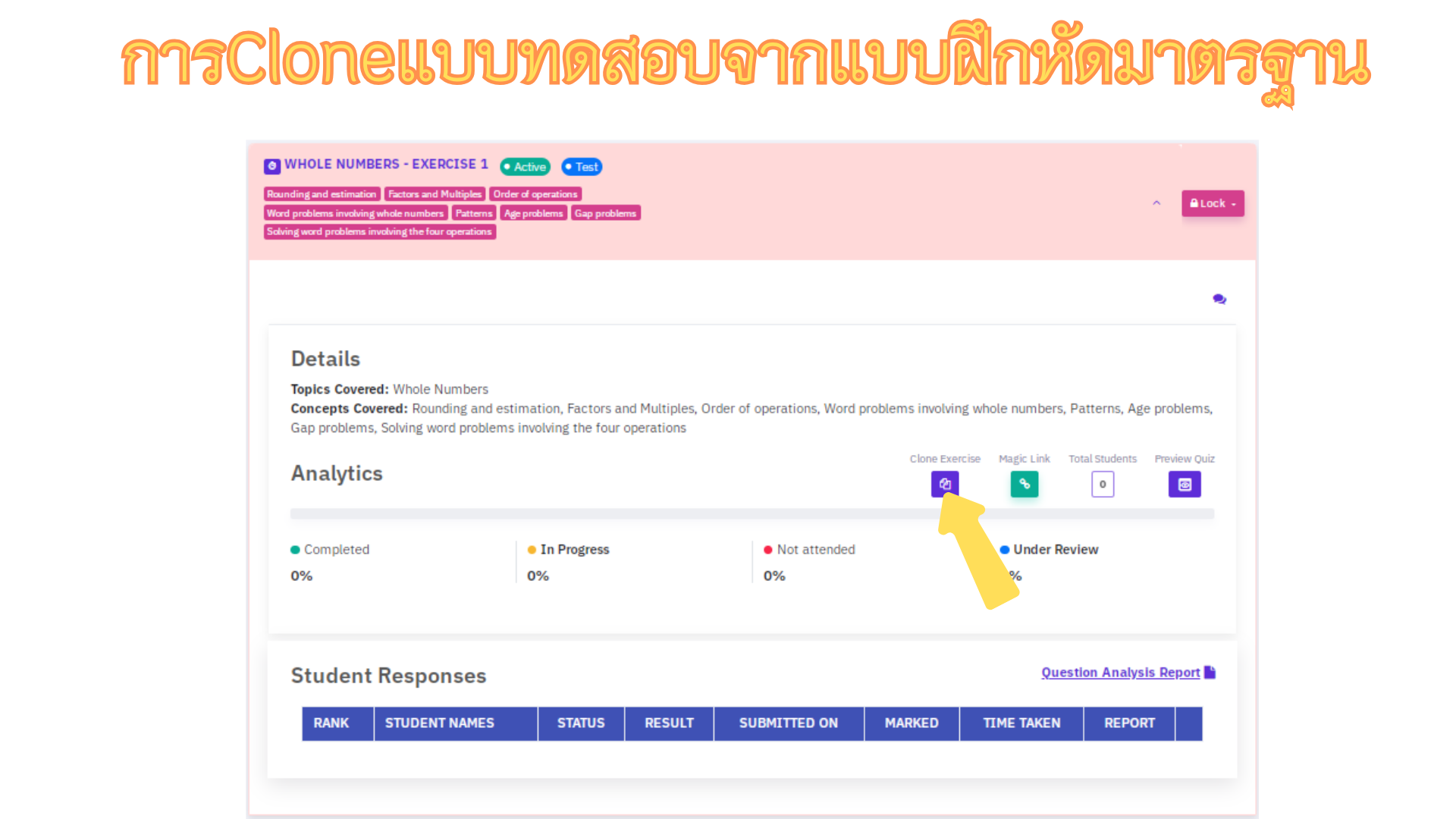The image size is (1456, 819).
Task: Click the Clone Exercise icon button
Action: click(x=944, y=484)
